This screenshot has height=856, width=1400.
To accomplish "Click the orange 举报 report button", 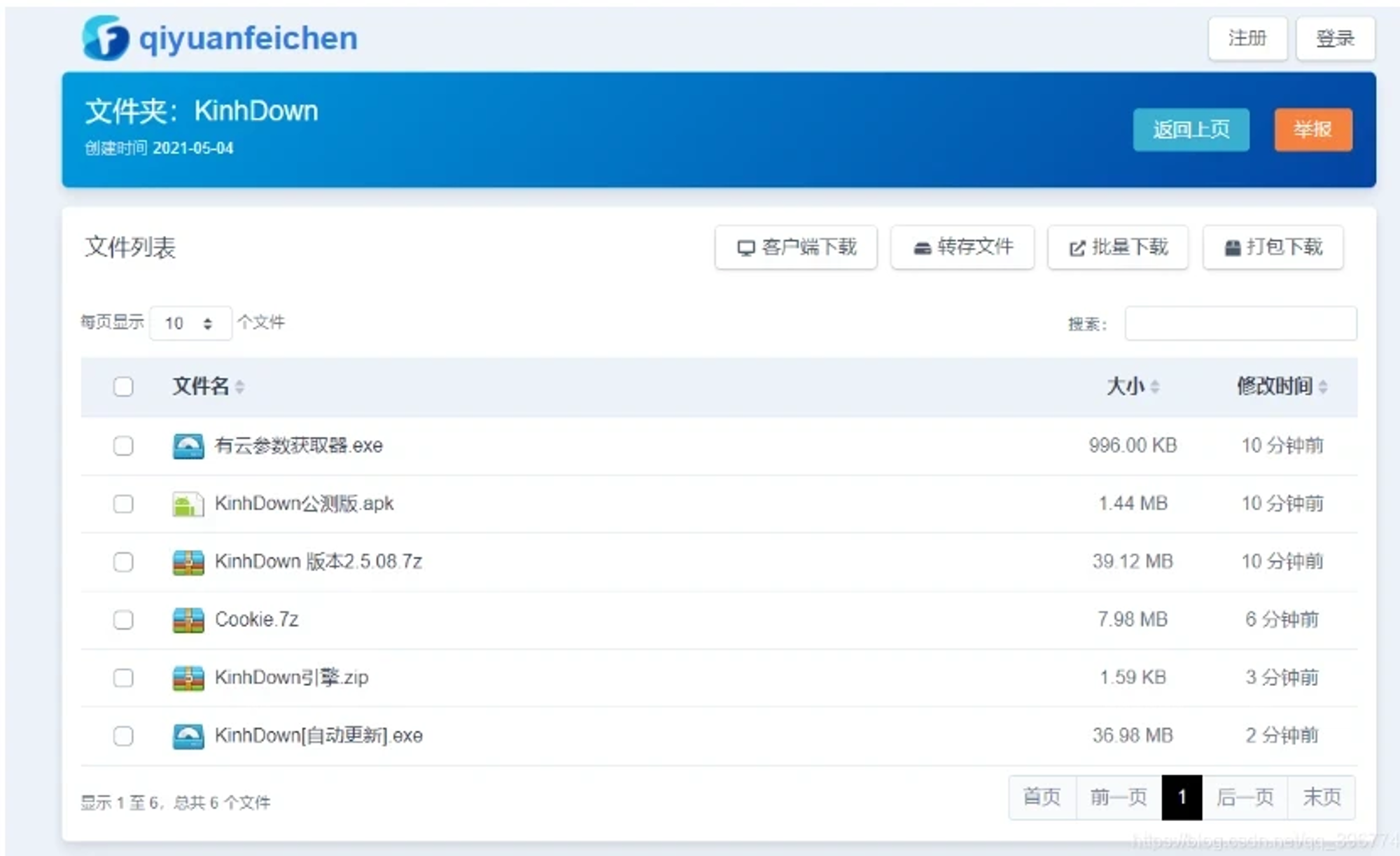I will [1313, 129].
